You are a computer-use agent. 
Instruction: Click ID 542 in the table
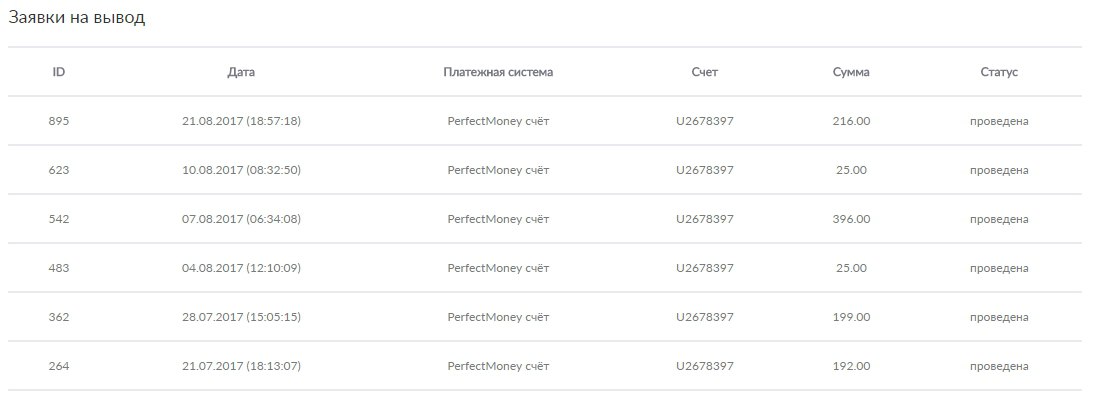click(x=58, y=219)
